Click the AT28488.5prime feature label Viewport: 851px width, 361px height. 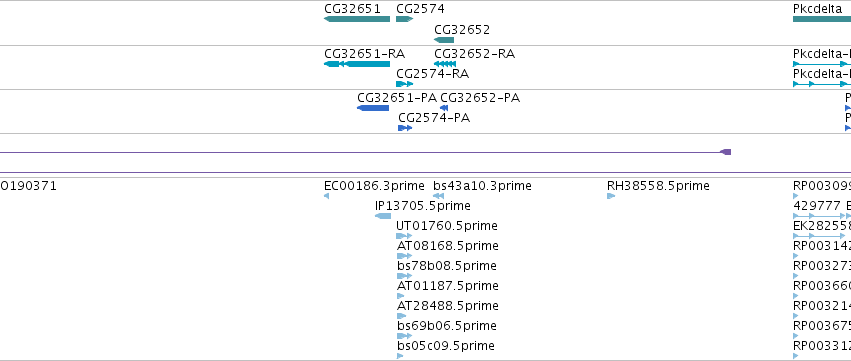click(x=447, y=306)
